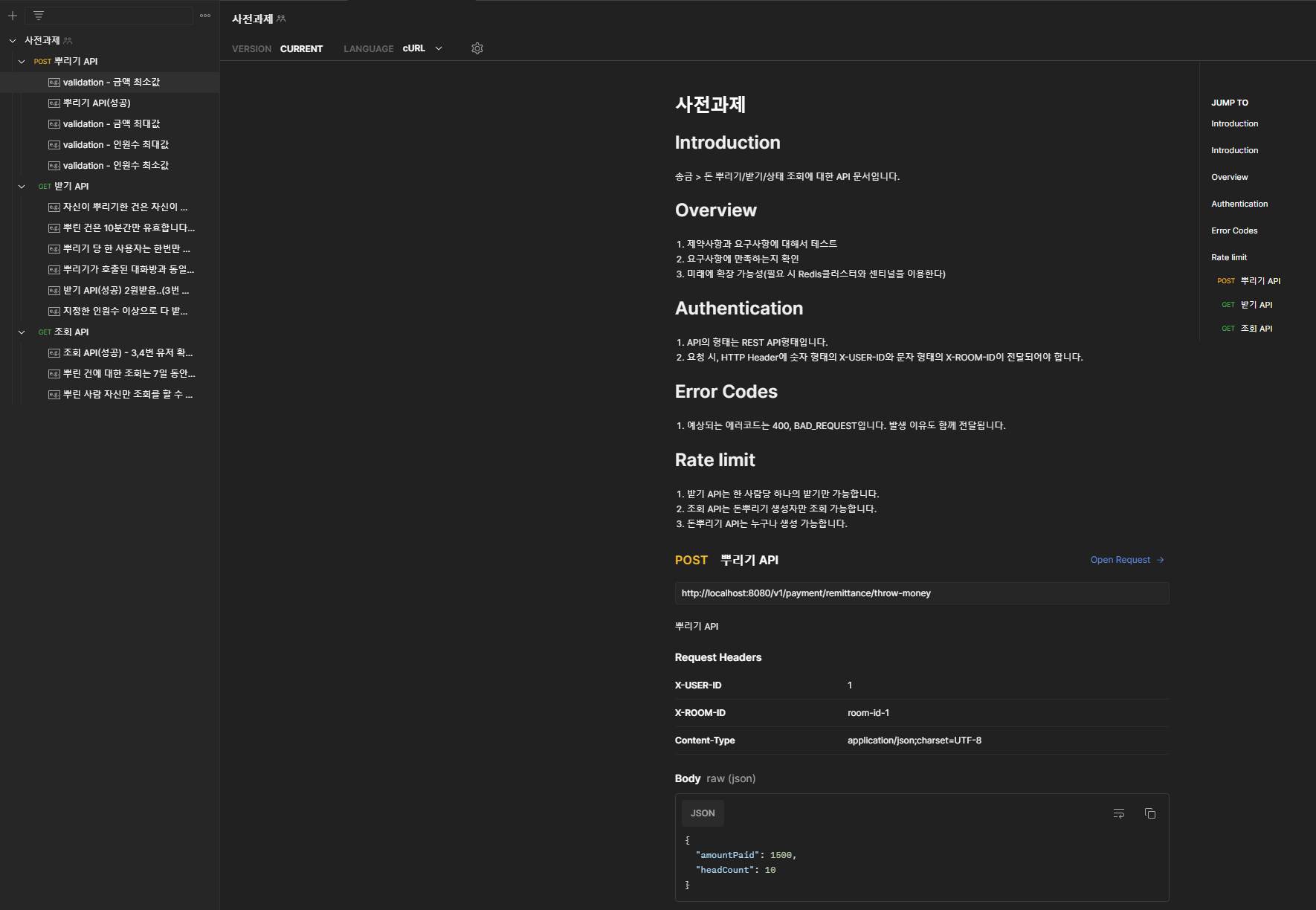Image resolution: width=1316 pixels, height=910 pixels.
Task: Click the CURRENT version selector
Action: 301,48
